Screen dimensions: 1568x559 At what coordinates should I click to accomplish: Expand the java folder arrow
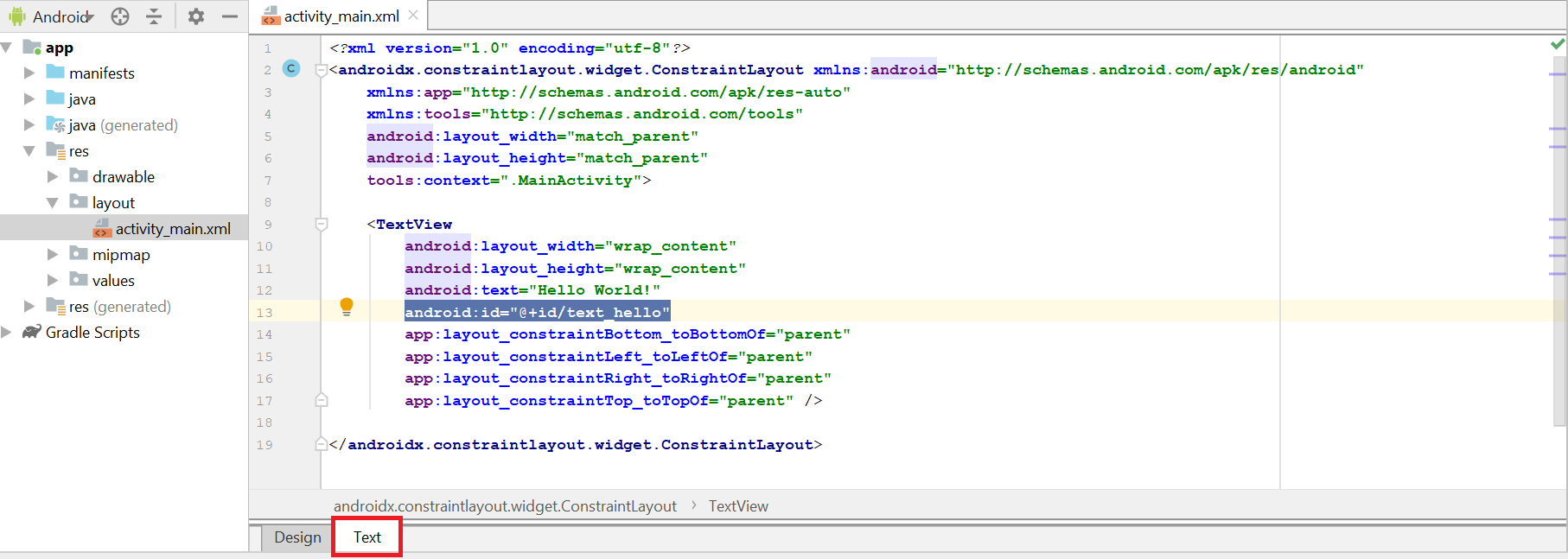(x=29, y=99)
